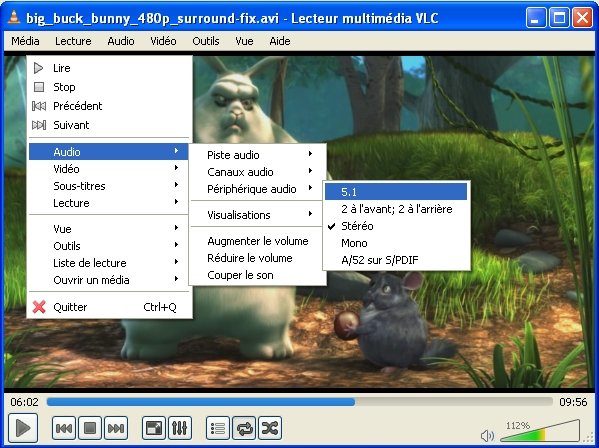This screenshot has width=599, height=448.
Task: Open the Visualisations submenu
Action: [258, 215]
